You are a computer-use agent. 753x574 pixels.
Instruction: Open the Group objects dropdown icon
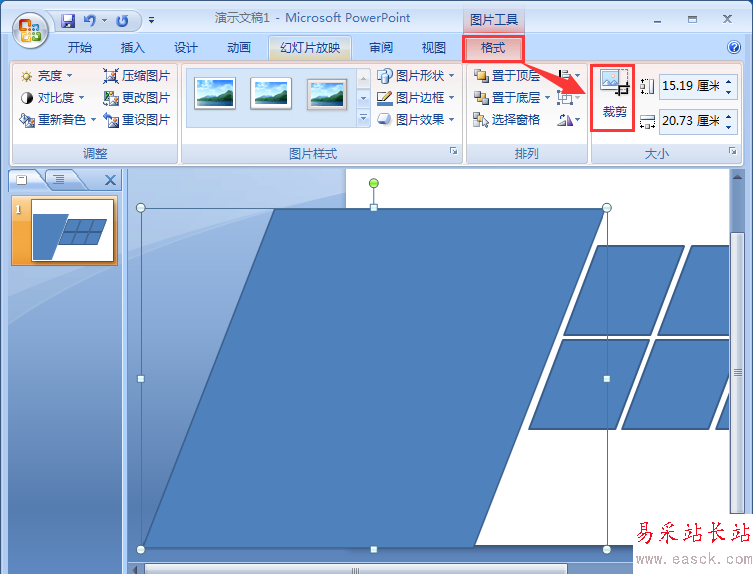(x=569, y=98)
